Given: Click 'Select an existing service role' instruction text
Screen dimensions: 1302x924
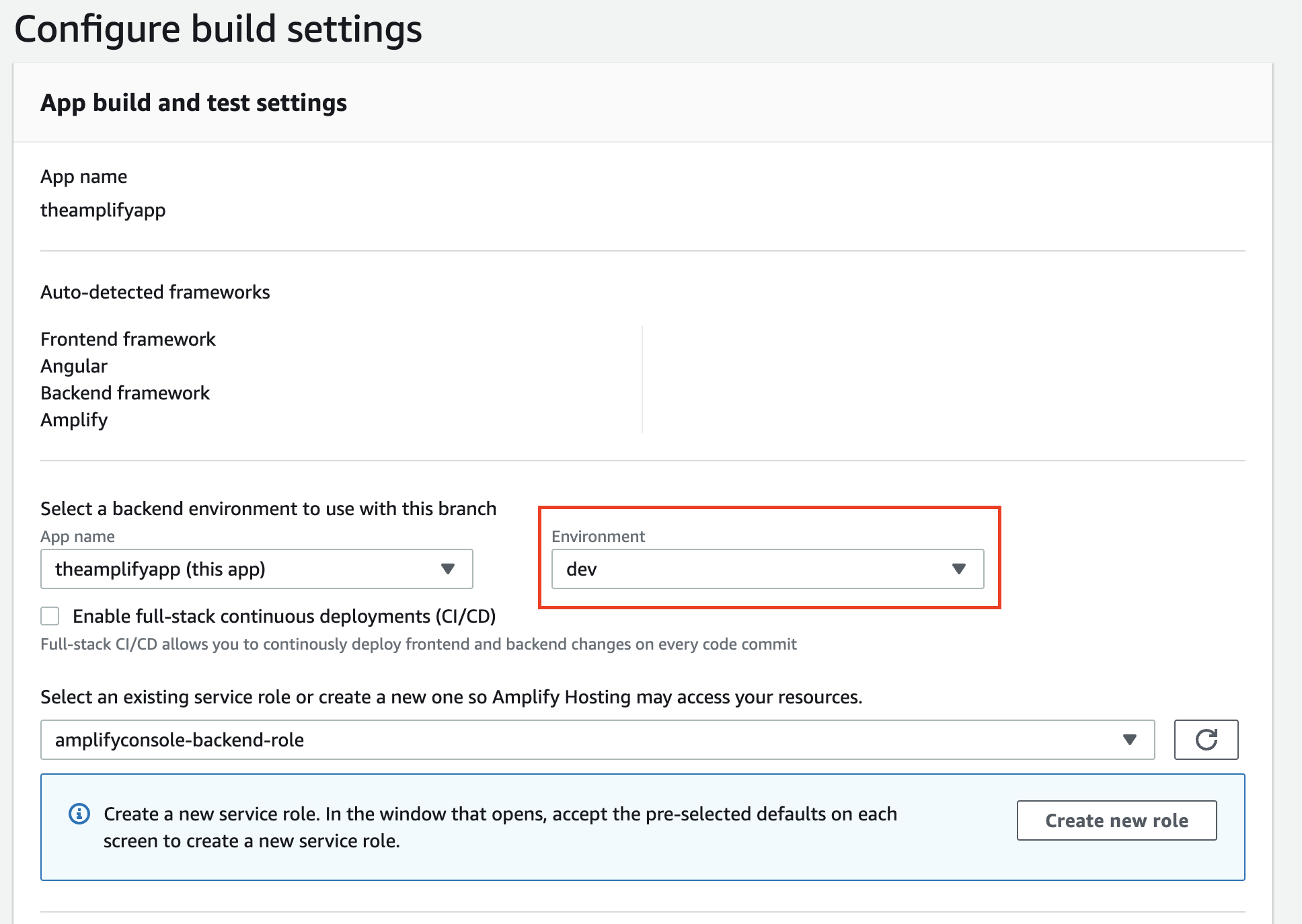Looking at the screenshot, I should [x=451, y=697].
